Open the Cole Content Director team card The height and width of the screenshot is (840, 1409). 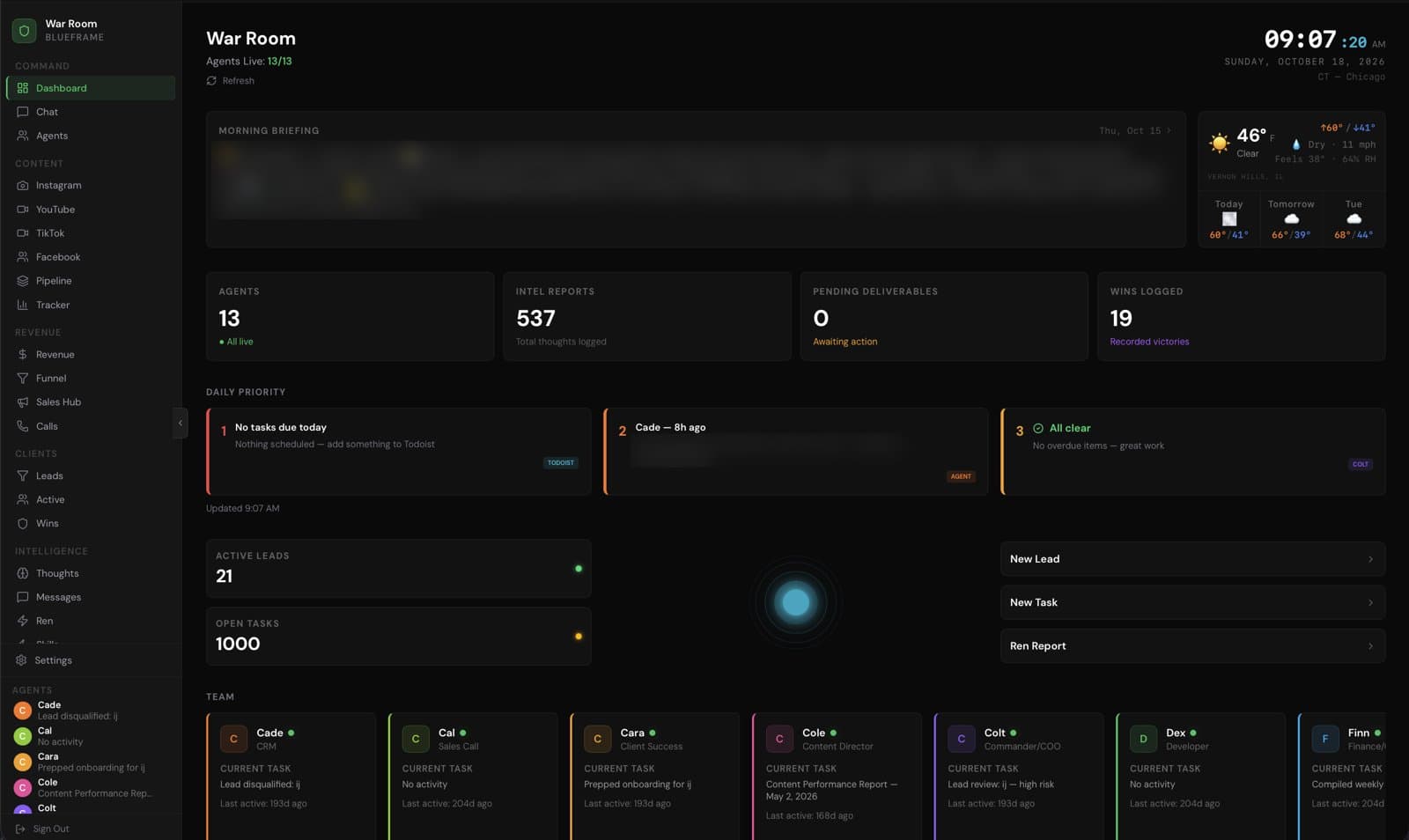click(837, 776)
